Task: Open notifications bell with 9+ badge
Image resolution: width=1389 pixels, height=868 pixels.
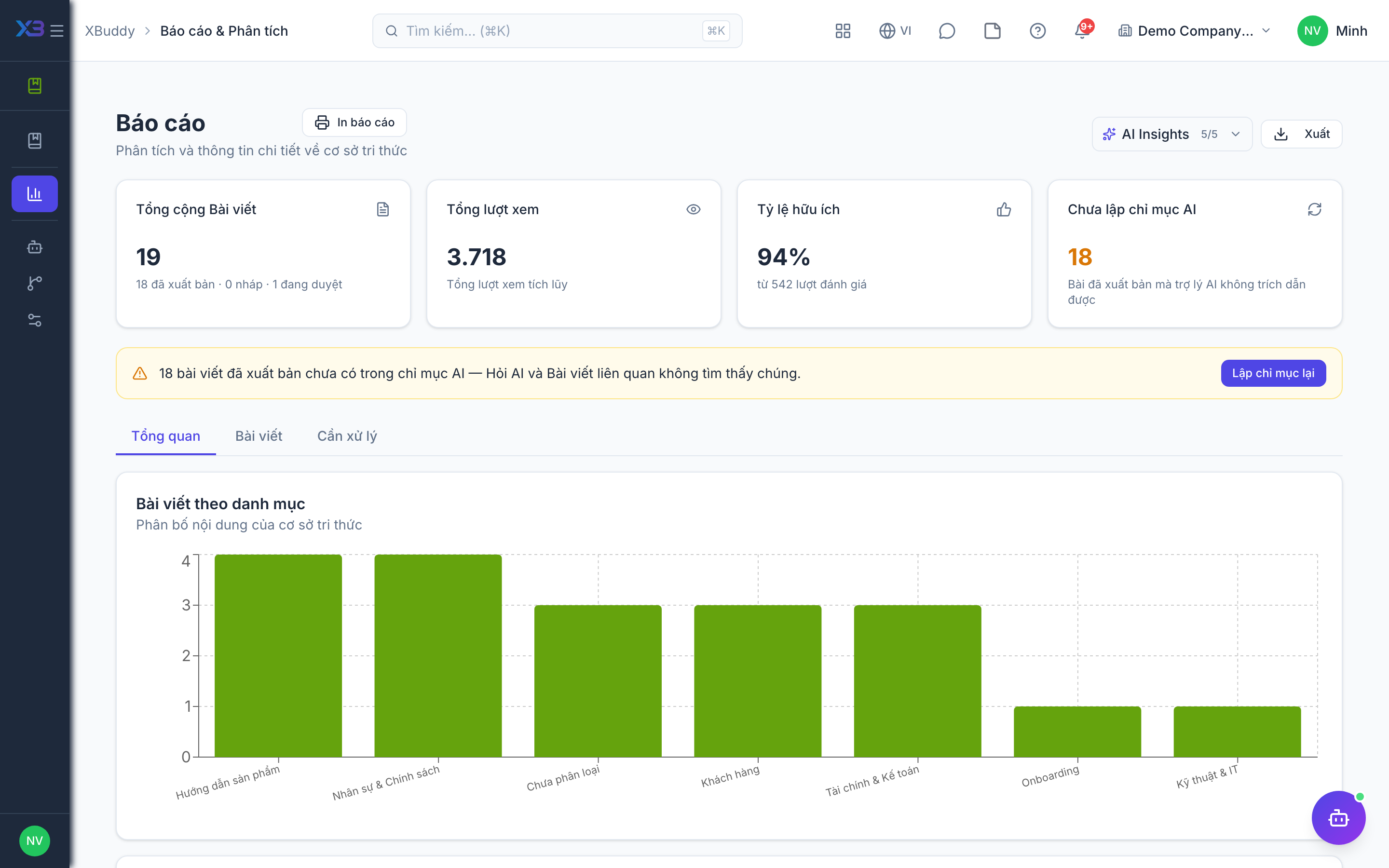Action: [x=1083, y=30]
